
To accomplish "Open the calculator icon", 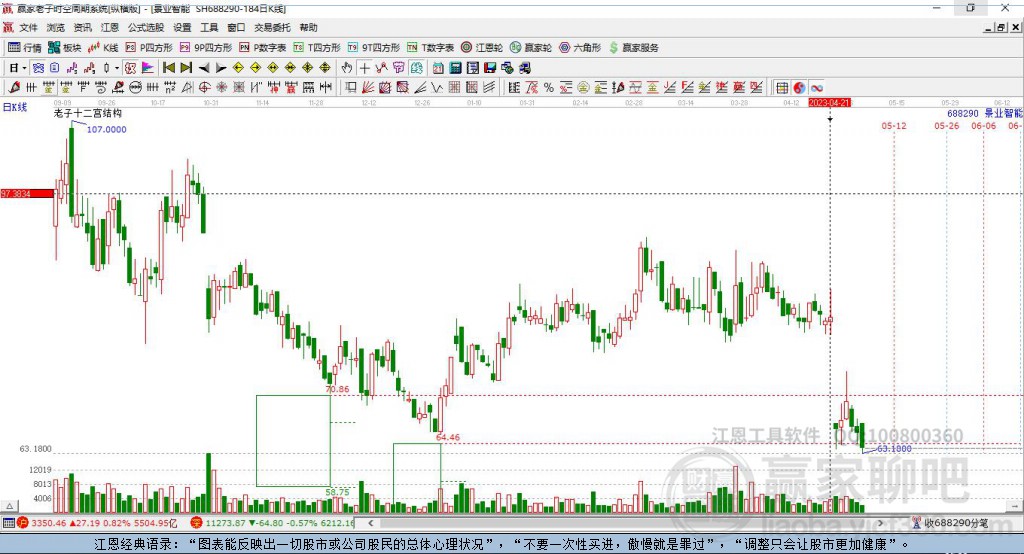I will 455,68.
